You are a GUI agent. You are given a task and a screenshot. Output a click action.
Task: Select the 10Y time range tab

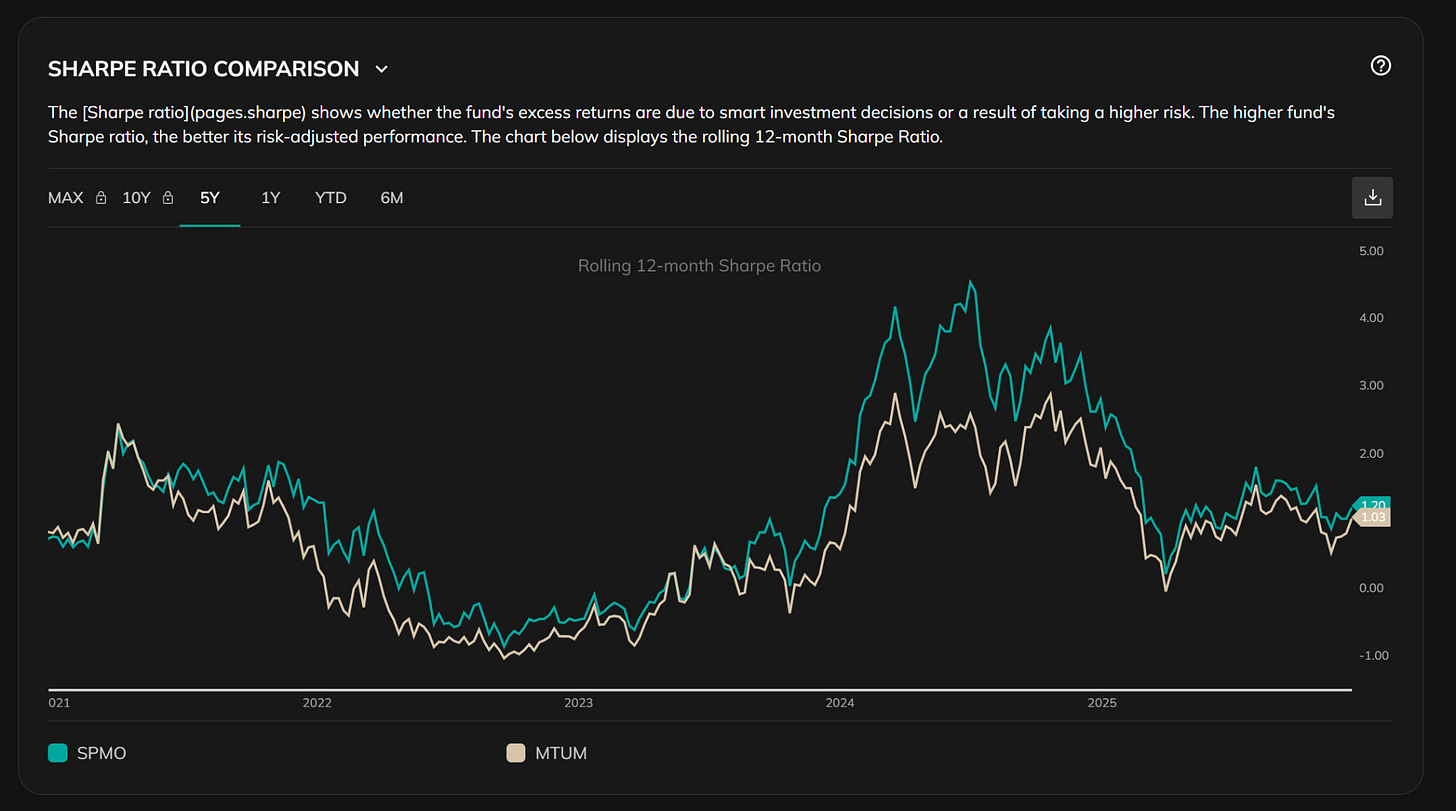coord(136,198)
